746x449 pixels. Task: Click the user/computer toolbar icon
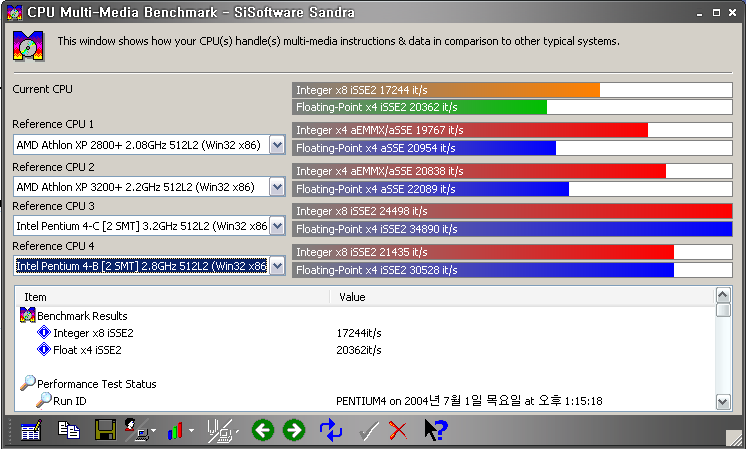click(136, 429)
